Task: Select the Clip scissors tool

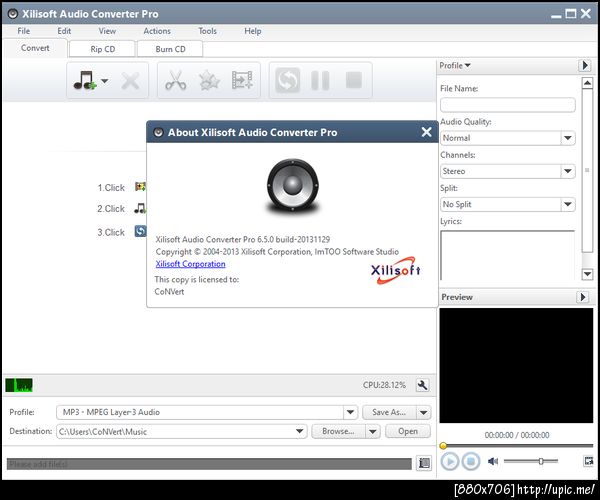Action: 176,80
